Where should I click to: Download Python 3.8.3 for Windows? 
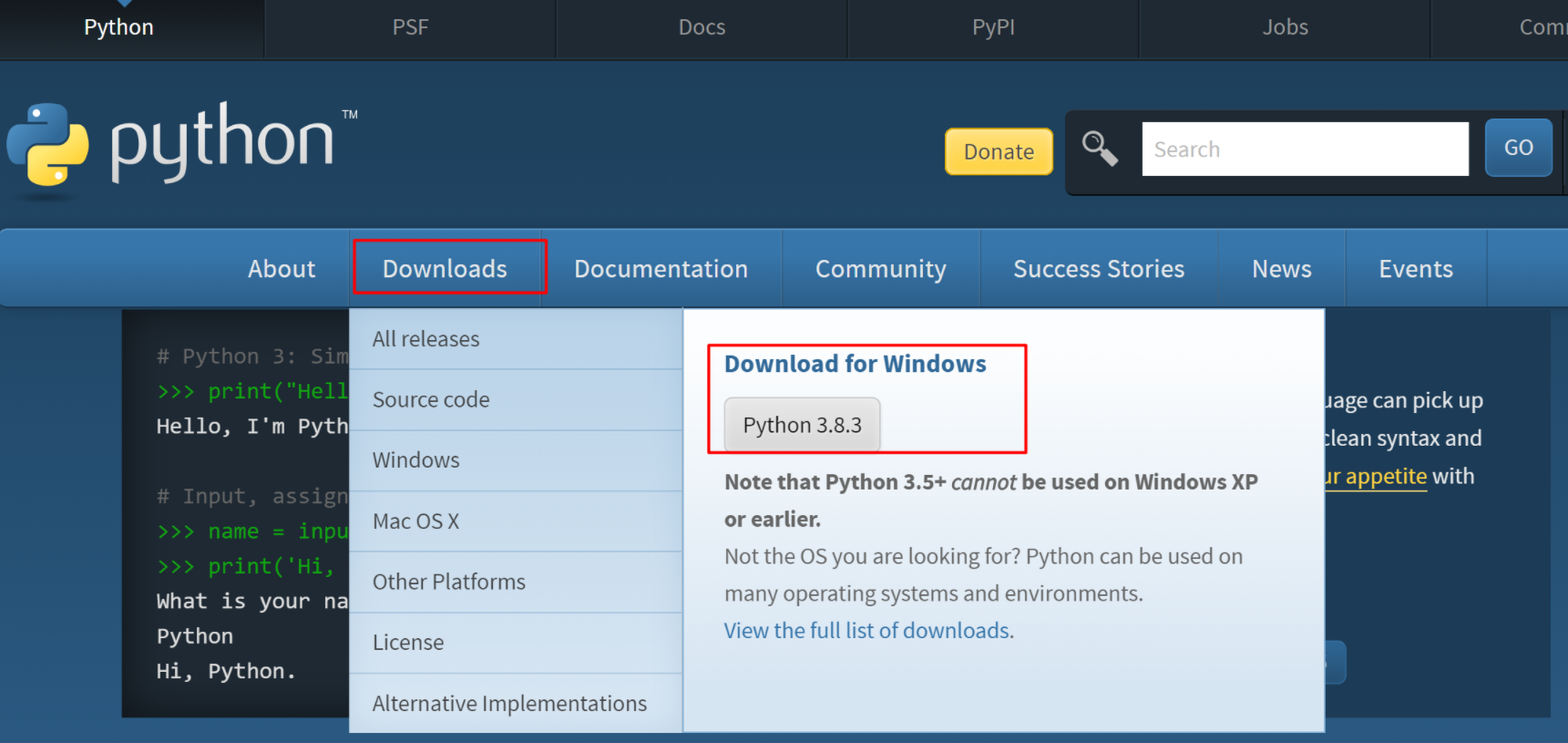tap(802, 425)
